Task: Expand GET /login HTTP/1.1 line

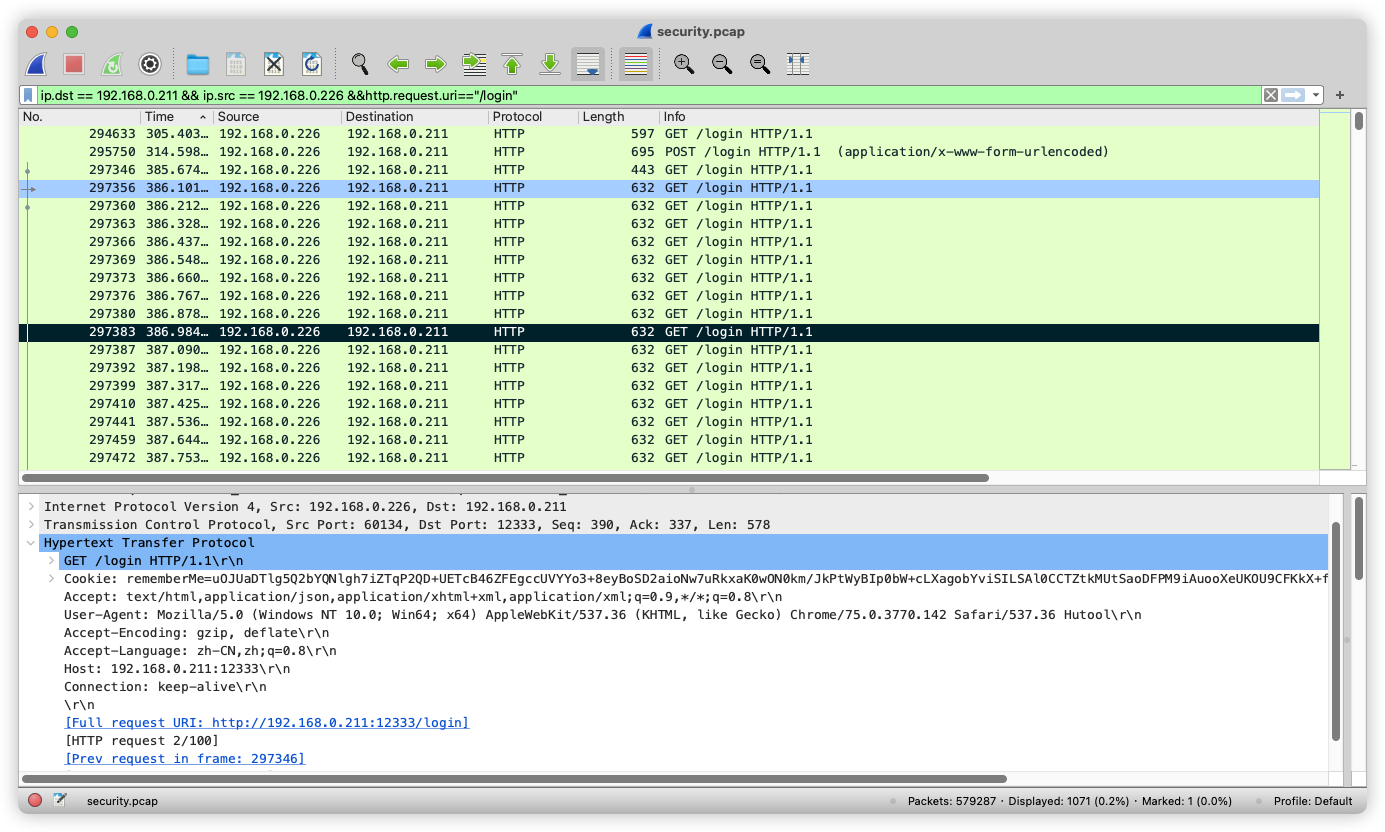Action: 51,561
